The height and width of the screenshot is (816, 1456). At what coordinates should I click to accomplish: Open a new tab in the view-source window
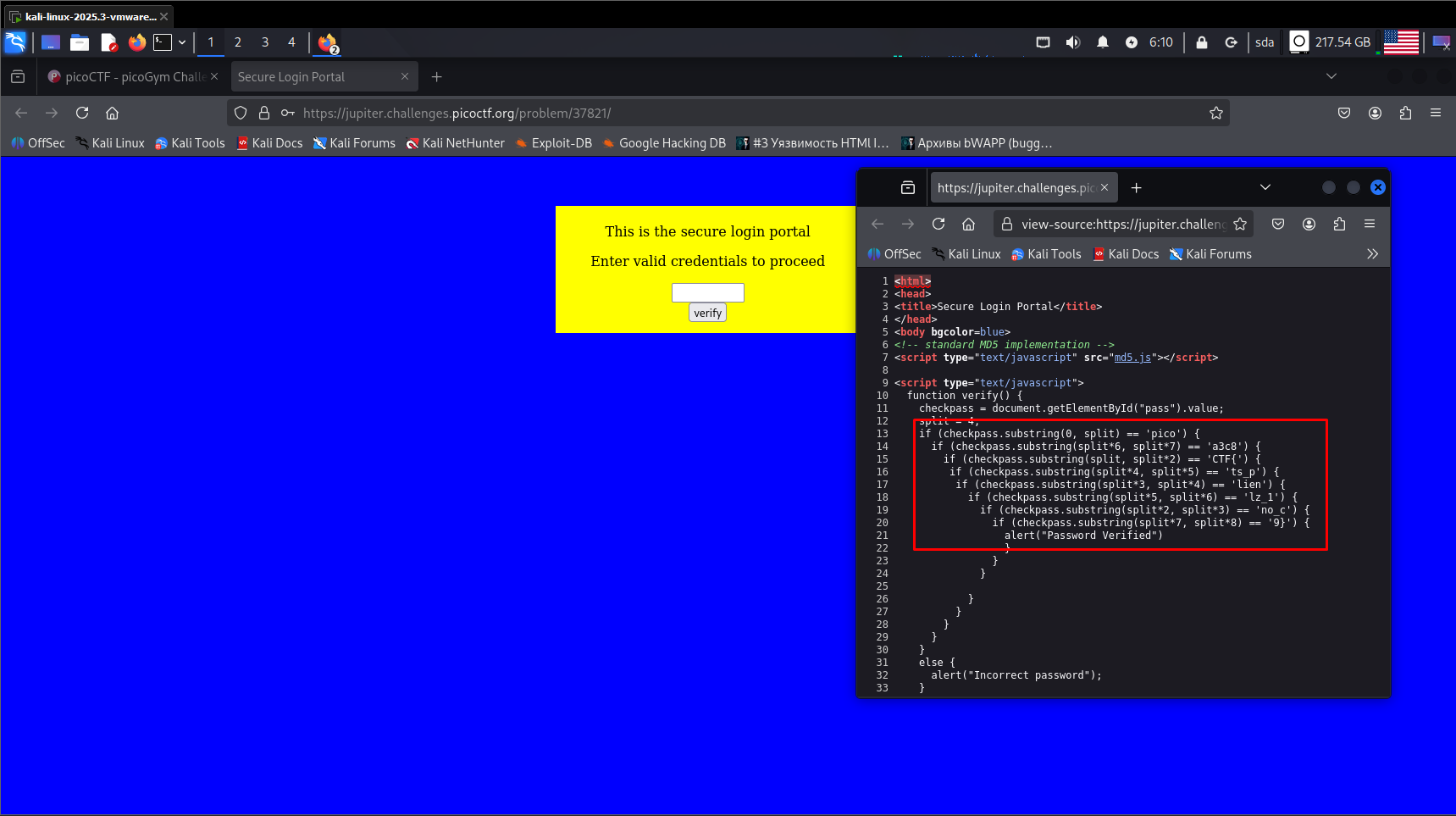[1136, 187]
